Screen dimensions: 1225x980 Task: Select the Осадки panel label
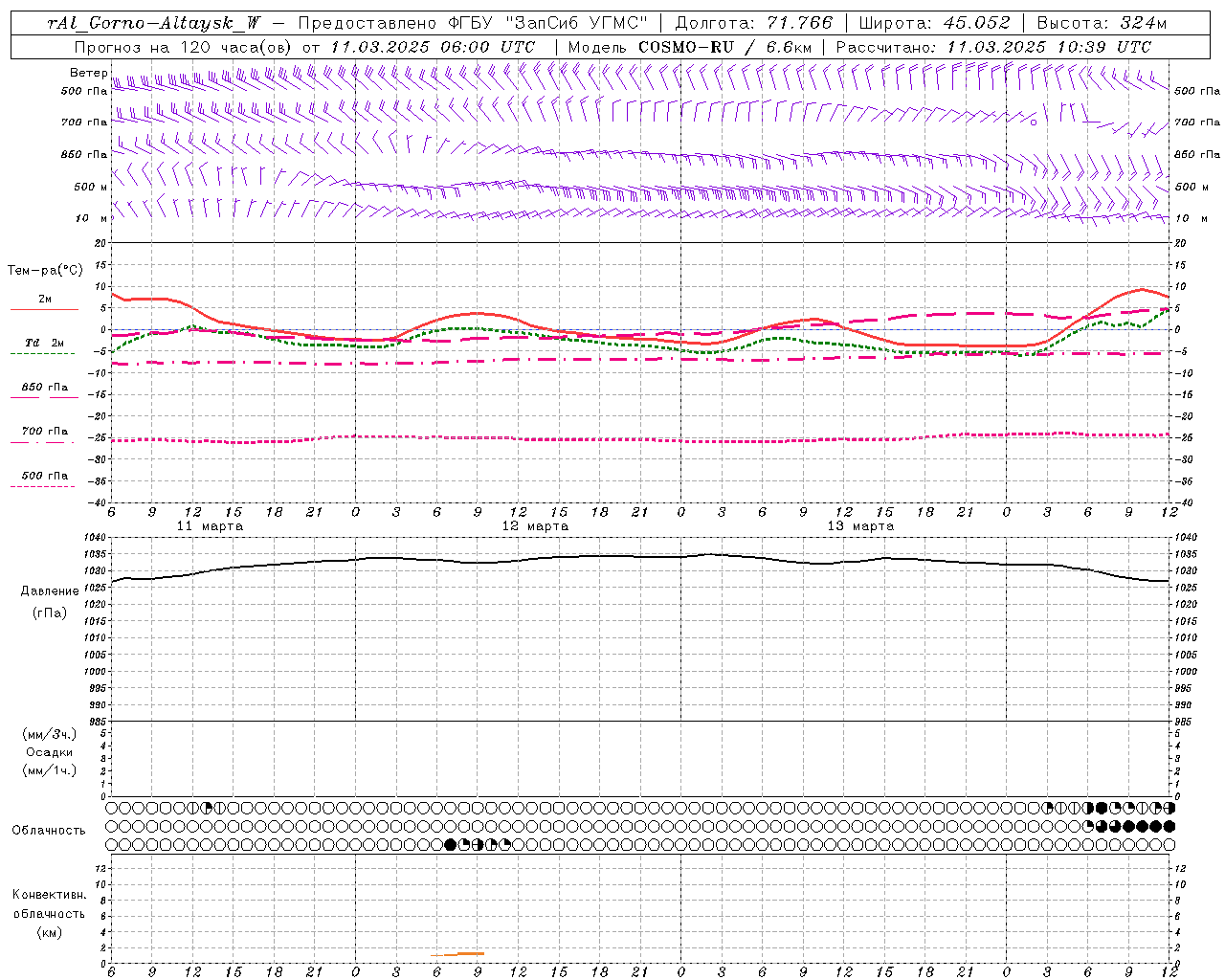click(x=50, y=752)
